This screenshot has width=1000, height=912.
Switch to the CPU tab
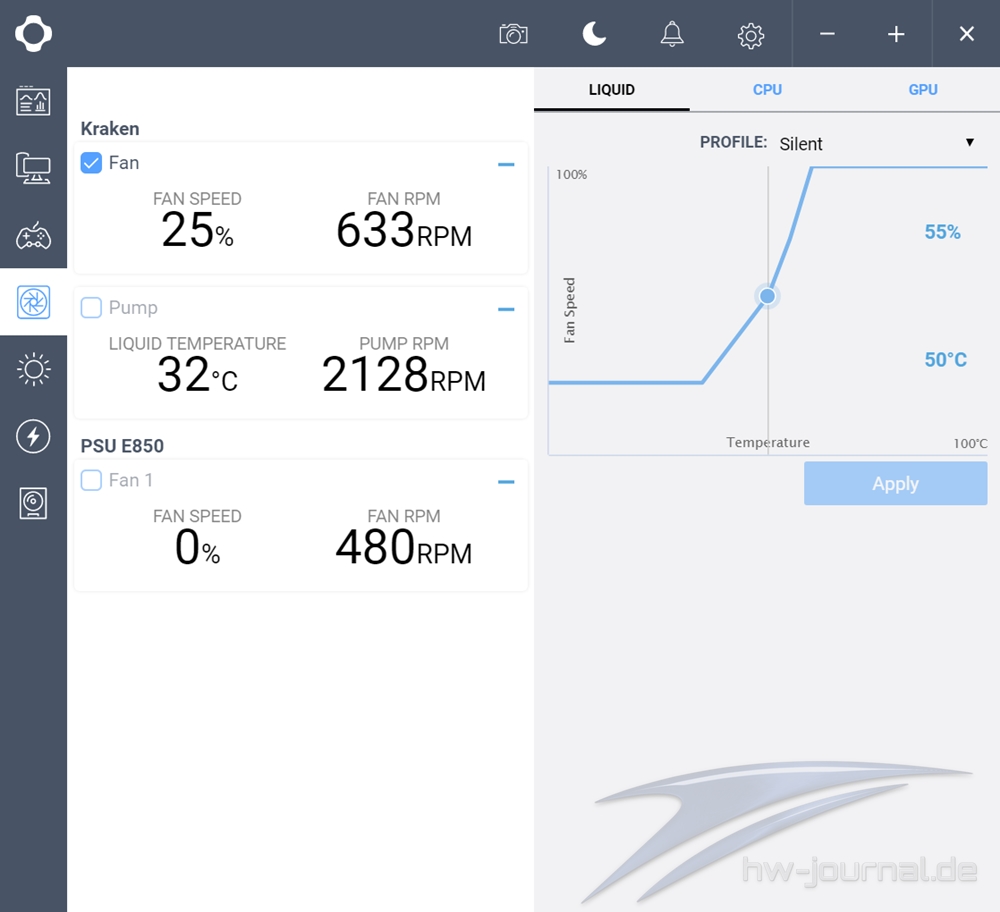click(767, 89)
